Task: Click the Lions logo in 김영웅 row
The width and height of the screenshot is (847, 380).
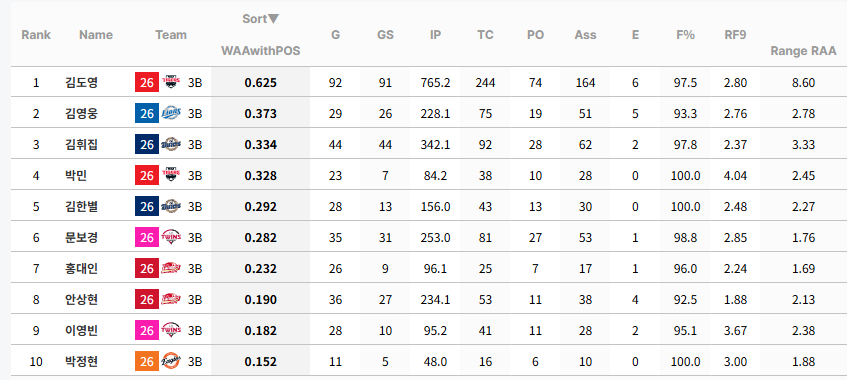Action: tap(171, 114)
